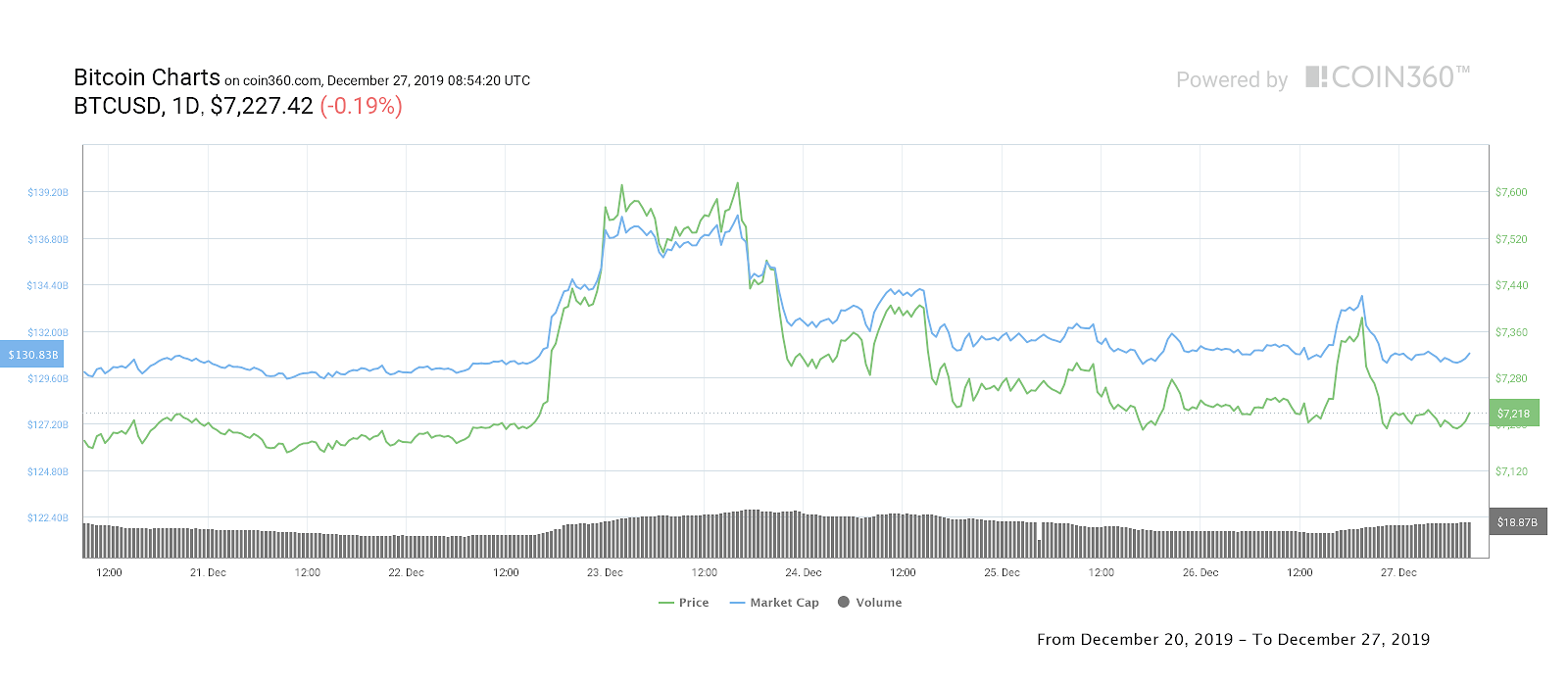The width and height of the screenshot is (1568, 686).
Task: Click the $127.20B market cap axis label
Action: click(48, 424)
